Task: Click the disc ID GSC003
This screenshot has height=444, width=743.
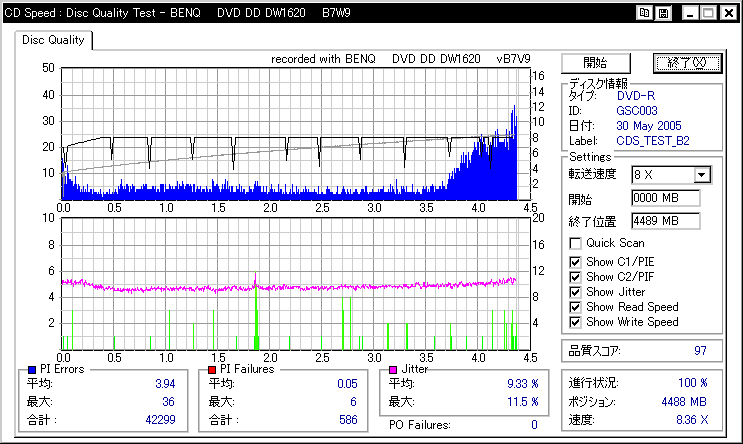Action: click(637, 111)
